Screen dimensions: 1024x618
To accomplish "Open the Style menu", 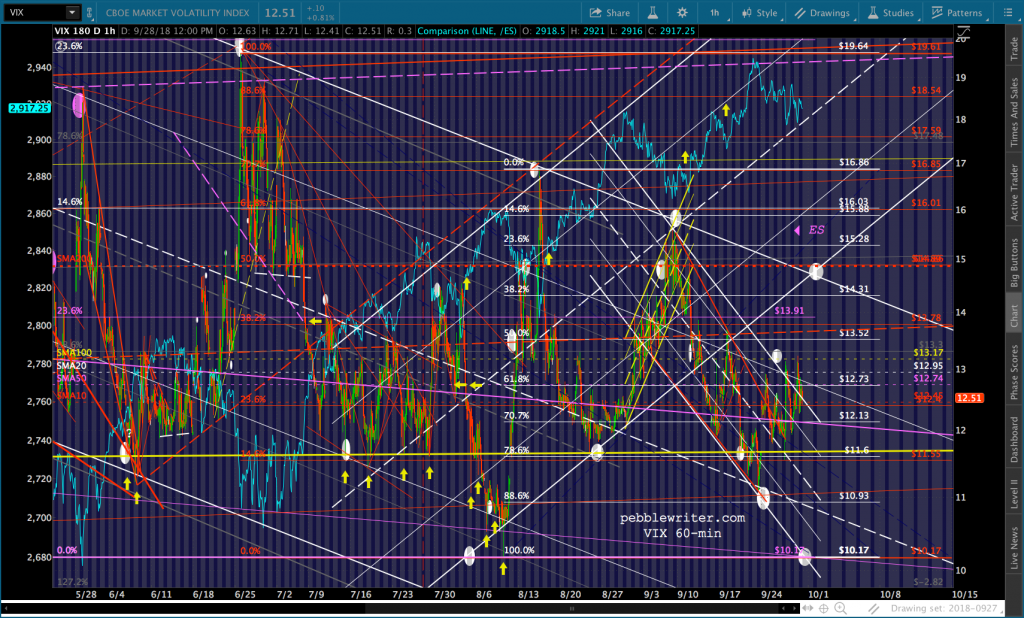I will pos(760,12).
